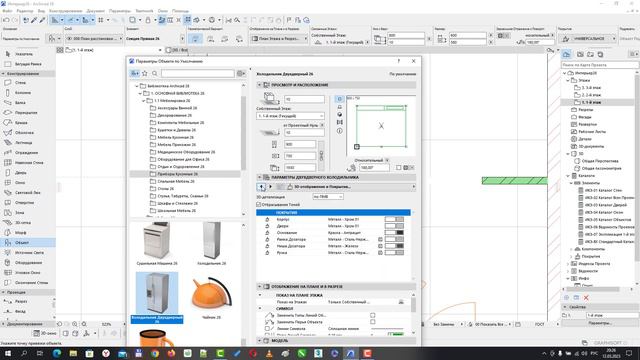The height and width of the screenshot is (360, 640).
Task: Open the Файл menu
Action: (x=7, y=11)
